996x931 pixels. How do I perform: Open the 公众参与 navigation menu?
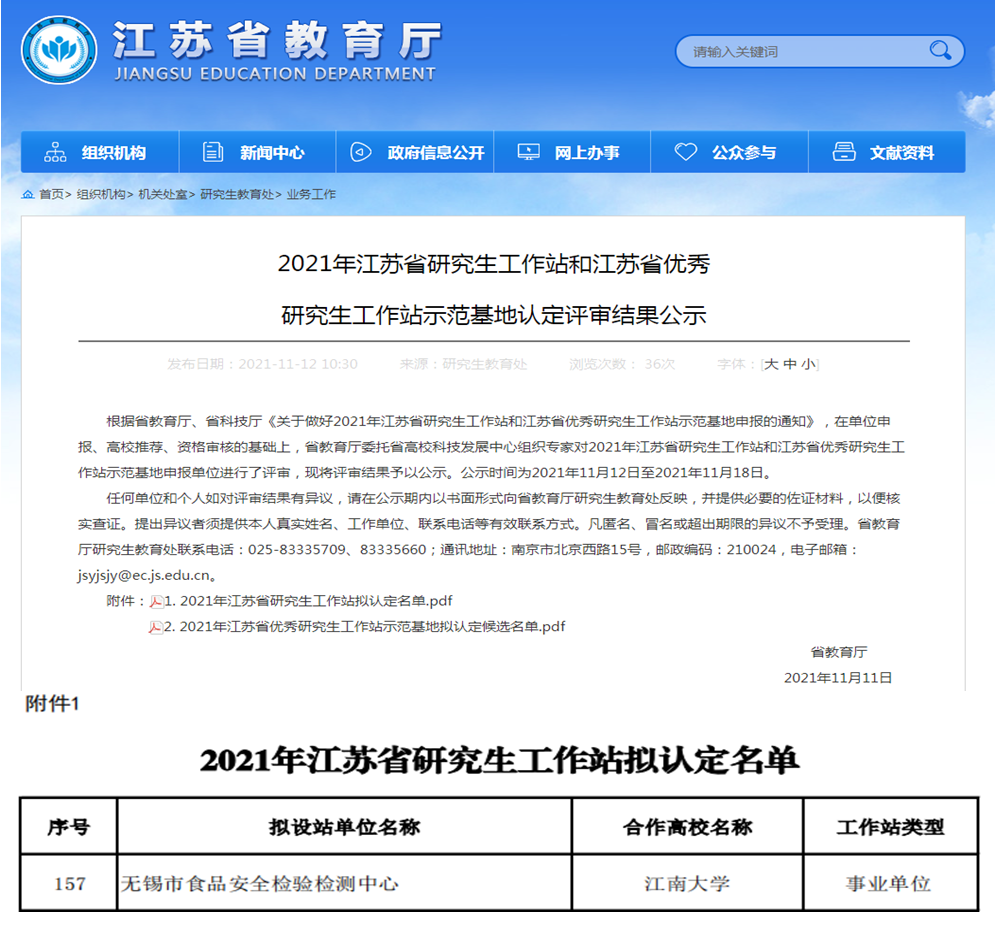click(x=729, y=152)
